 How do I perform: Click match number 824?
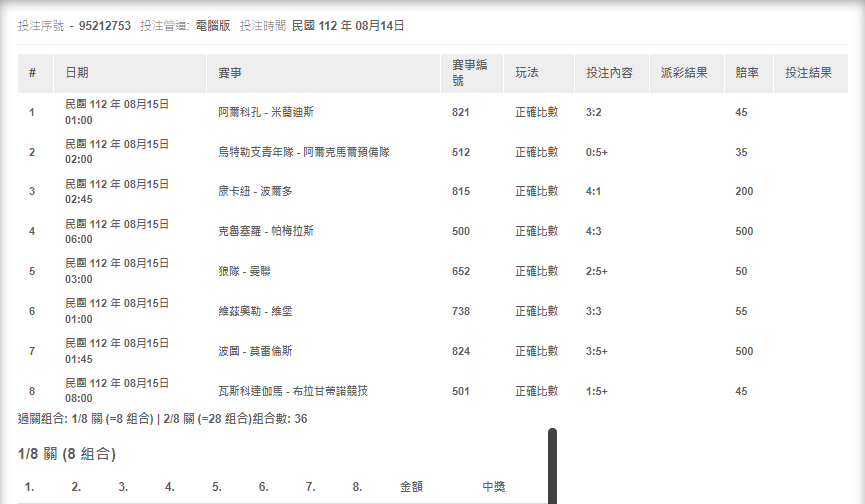pyautogui.click(x=461, y=351)
